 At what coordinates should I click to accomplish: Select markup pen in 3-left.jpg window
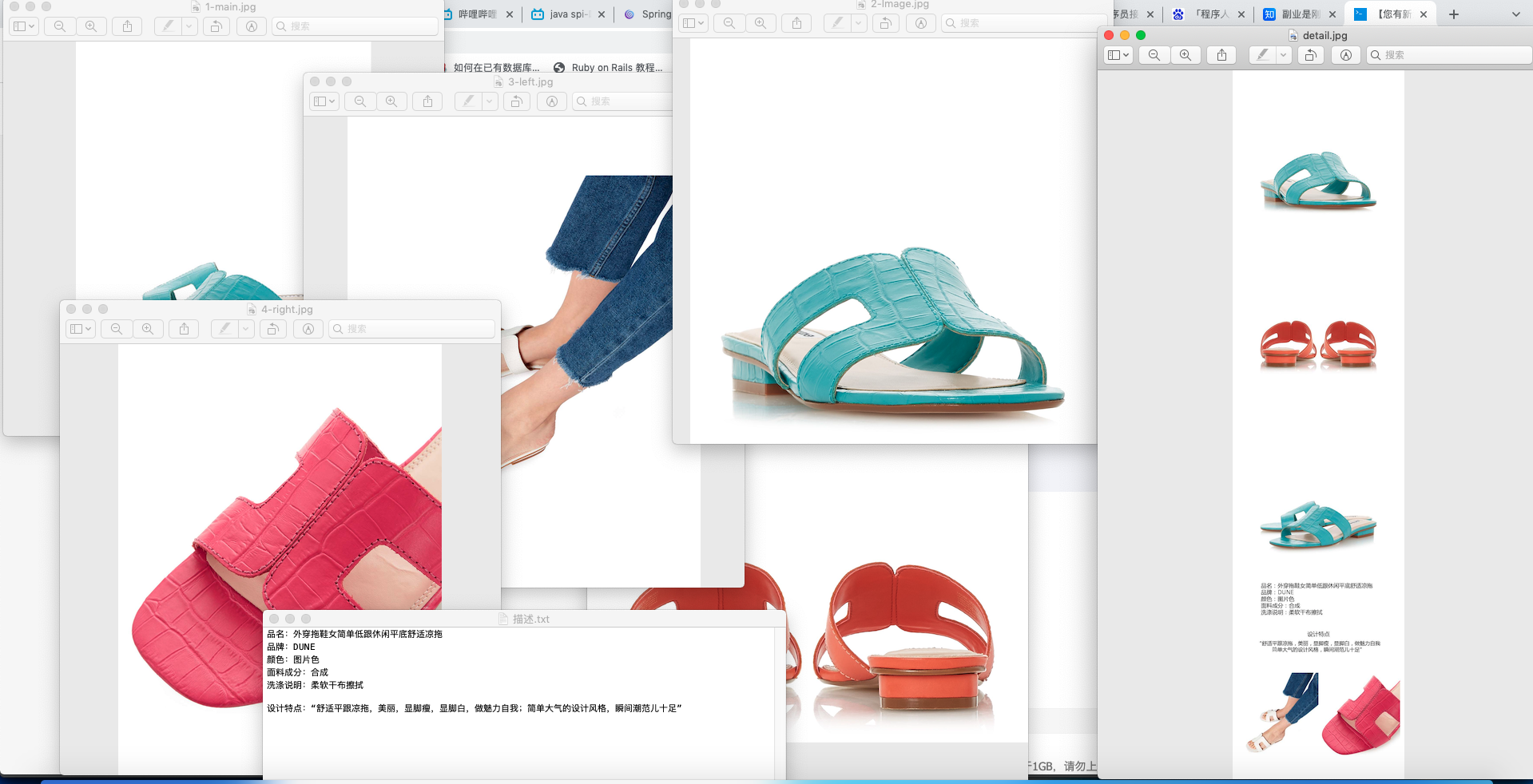(468, 101)
